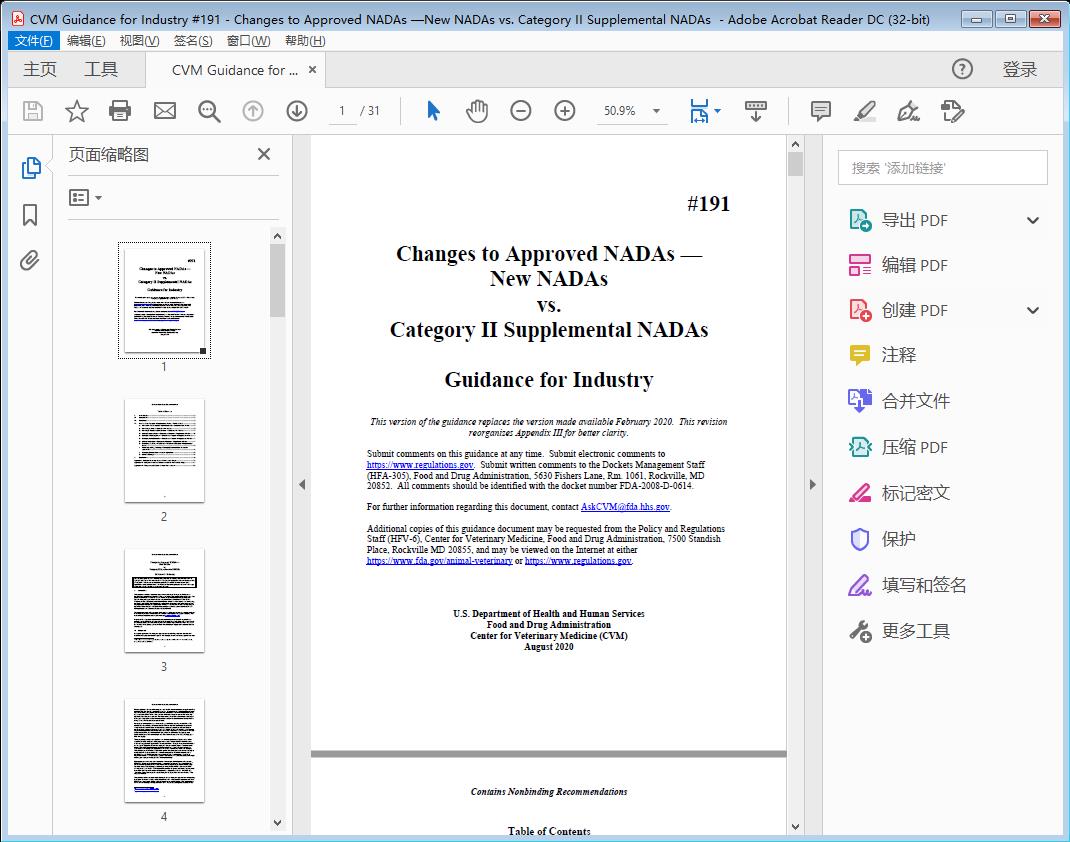This screenshot has width=1070, height=842.
Task: Click the Print document icon
Action: [x=120, y=110]
